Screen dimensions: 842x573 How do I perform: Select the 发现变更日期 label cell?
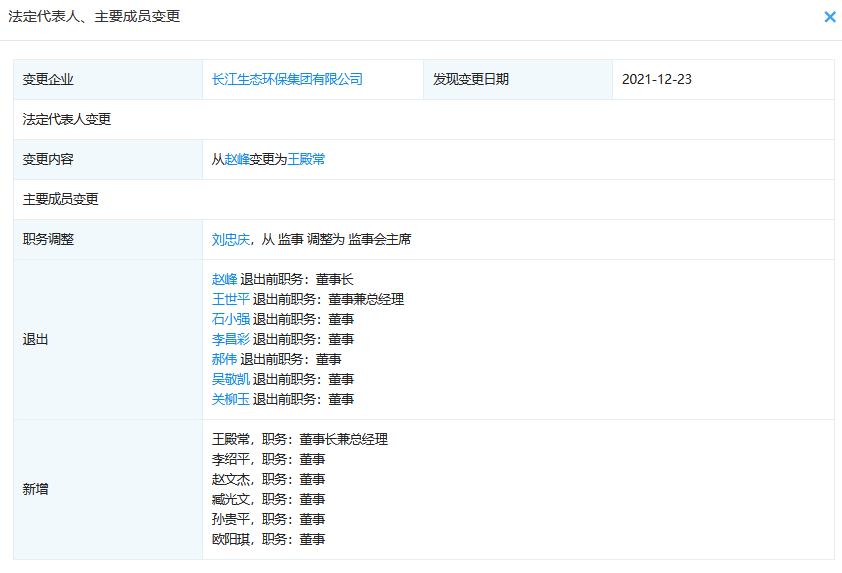(x=518, y=79)
